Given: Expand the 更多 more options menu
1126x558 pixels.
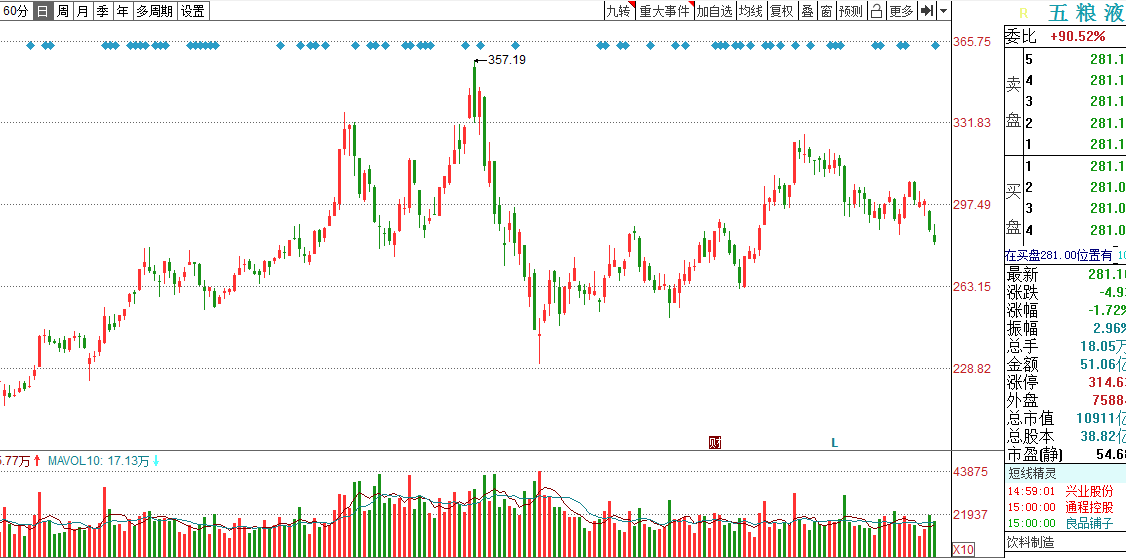Looking at the screenshot, I should tap(901, 11).
